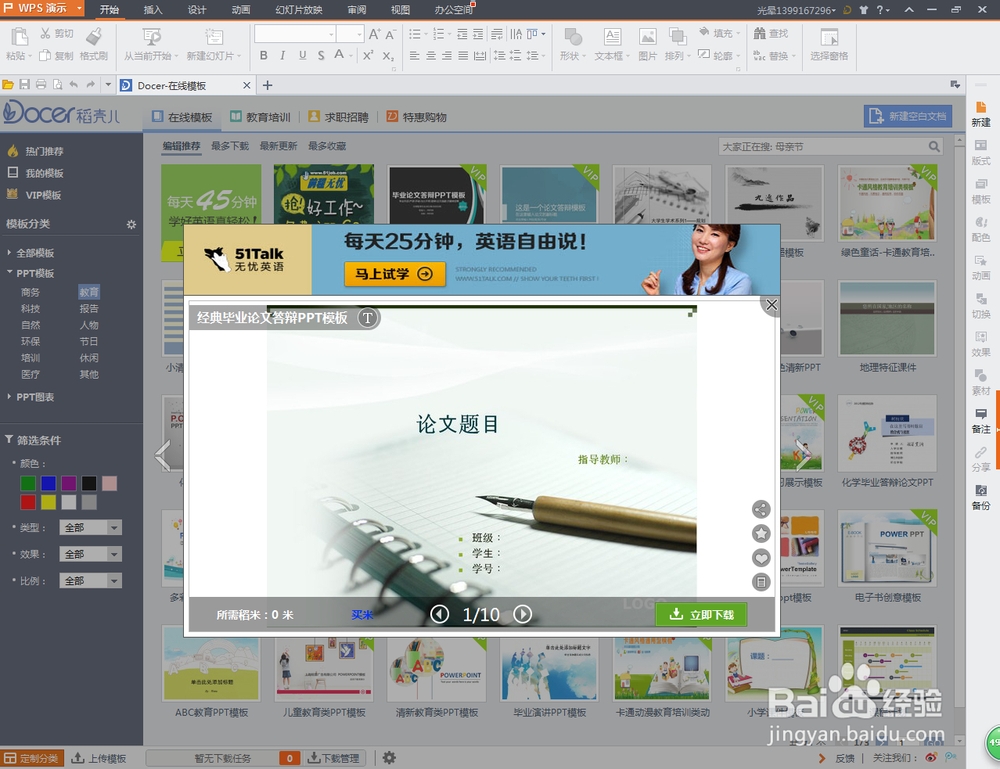Go to next slide in preview
1000x769 pixels.
point(522,614)
